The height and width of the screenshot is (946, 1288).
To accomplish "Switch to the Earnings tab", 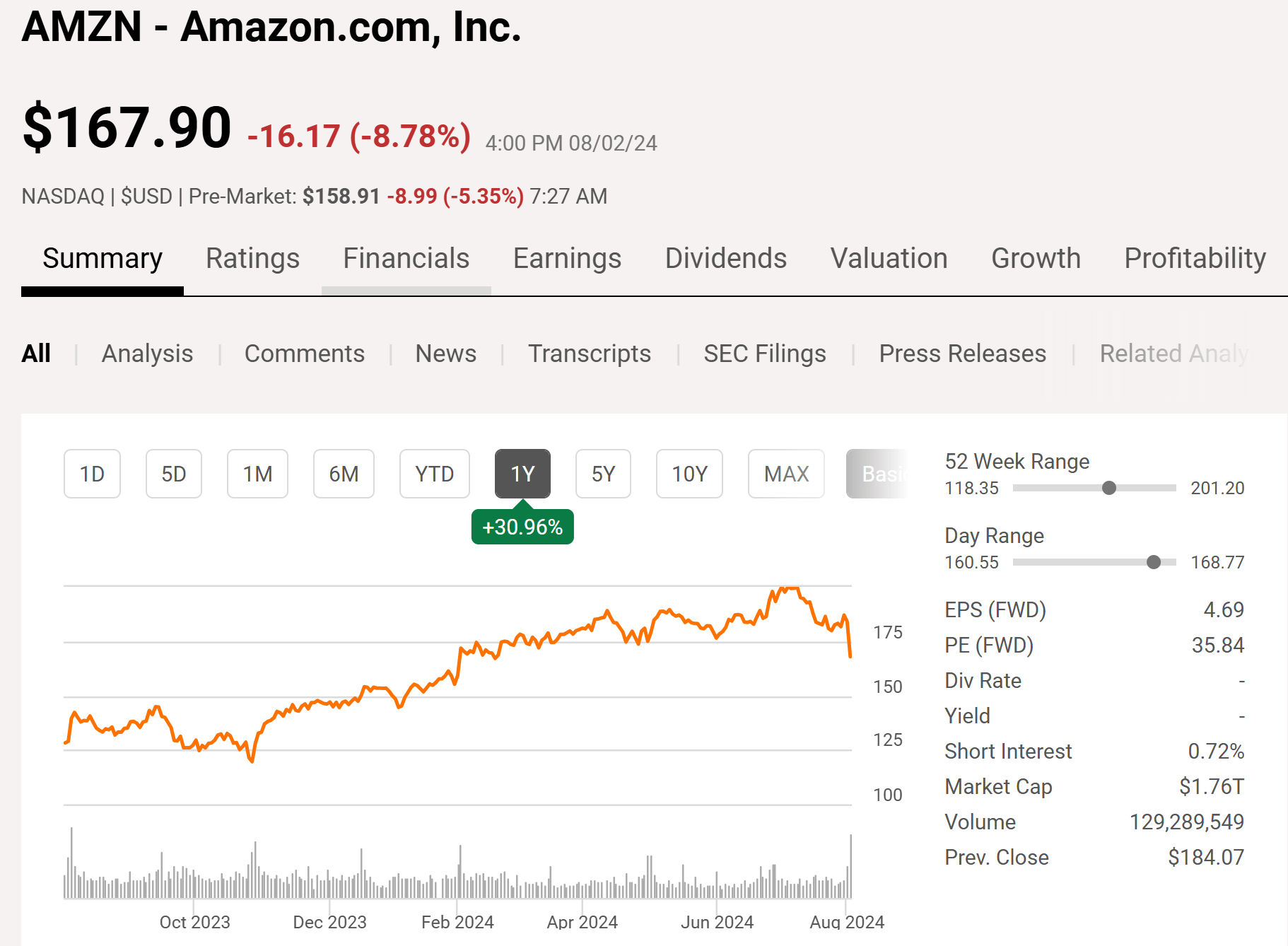I will coord(566,259).
